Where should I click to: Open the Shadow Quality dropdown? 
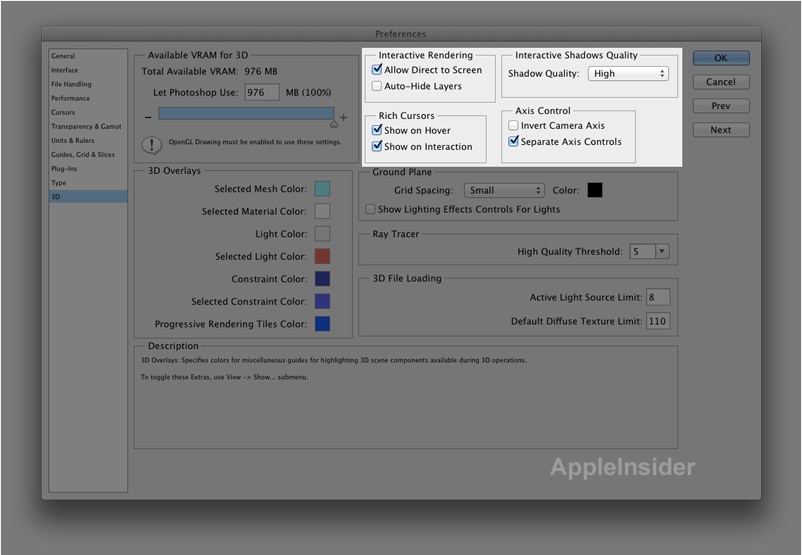click(x=628, y=74)
